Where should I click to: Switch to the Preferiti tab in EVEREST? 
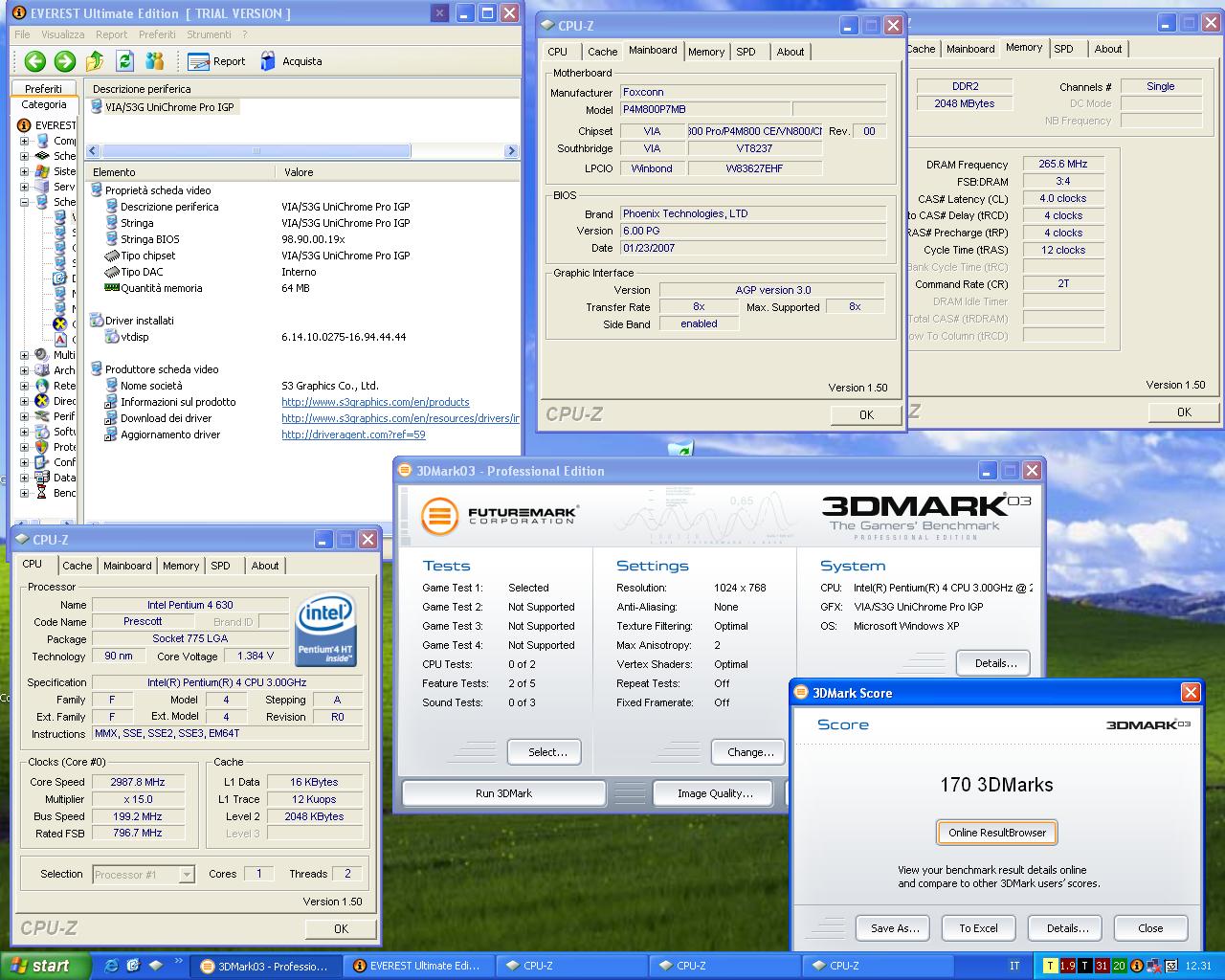tap(43, 88)
